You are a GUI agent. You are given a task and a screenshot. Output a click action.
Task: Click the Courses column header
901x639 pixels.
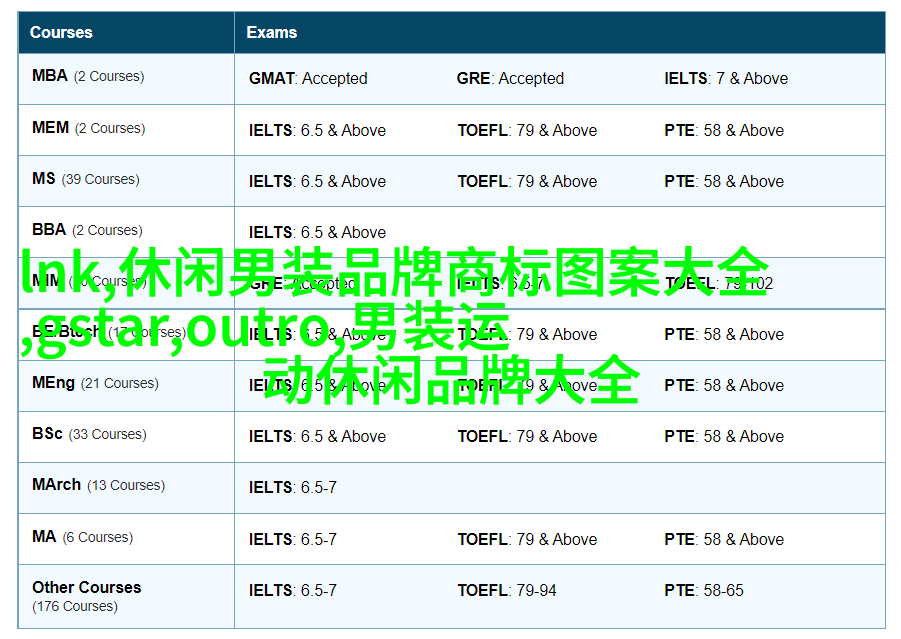click(x=126, y=33)
